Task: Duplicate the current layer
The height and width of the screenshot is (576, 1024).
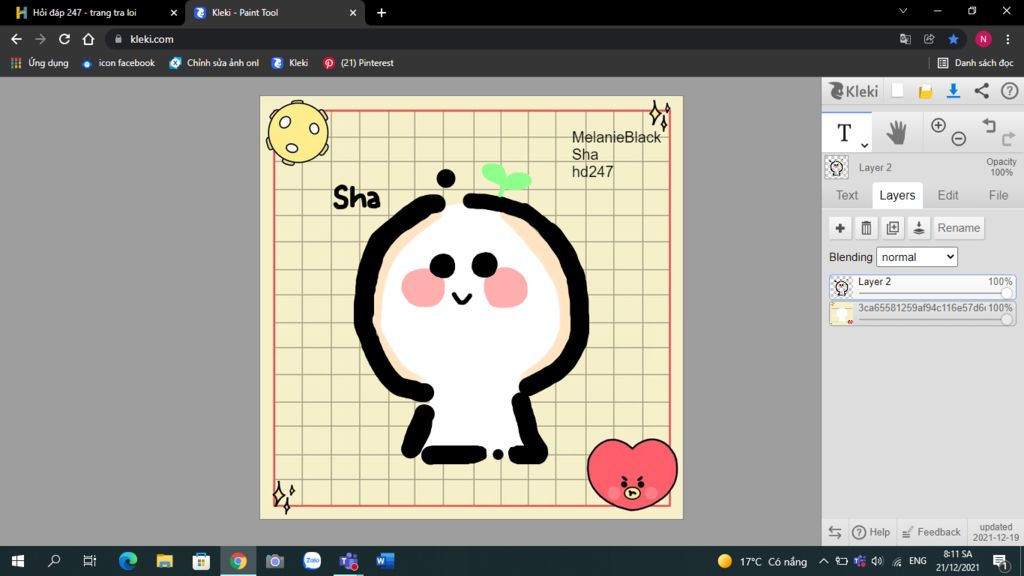Action: coord(892,228)
